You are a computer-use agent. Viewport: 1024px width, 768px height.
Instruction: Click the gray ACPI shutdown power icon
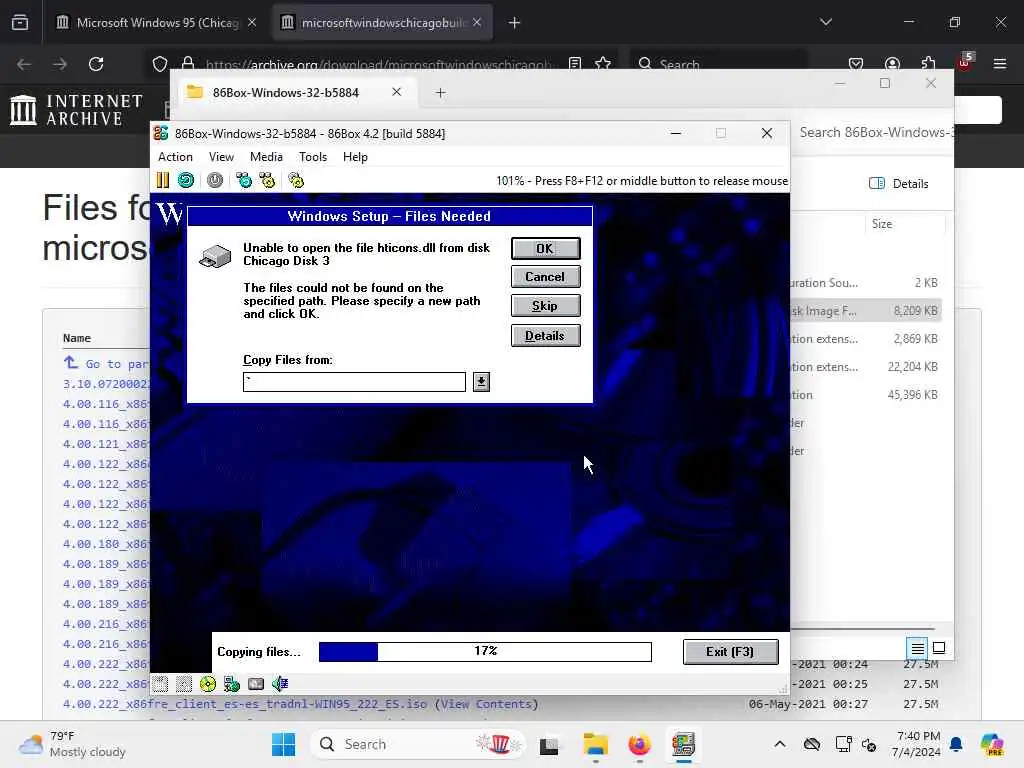215,180
